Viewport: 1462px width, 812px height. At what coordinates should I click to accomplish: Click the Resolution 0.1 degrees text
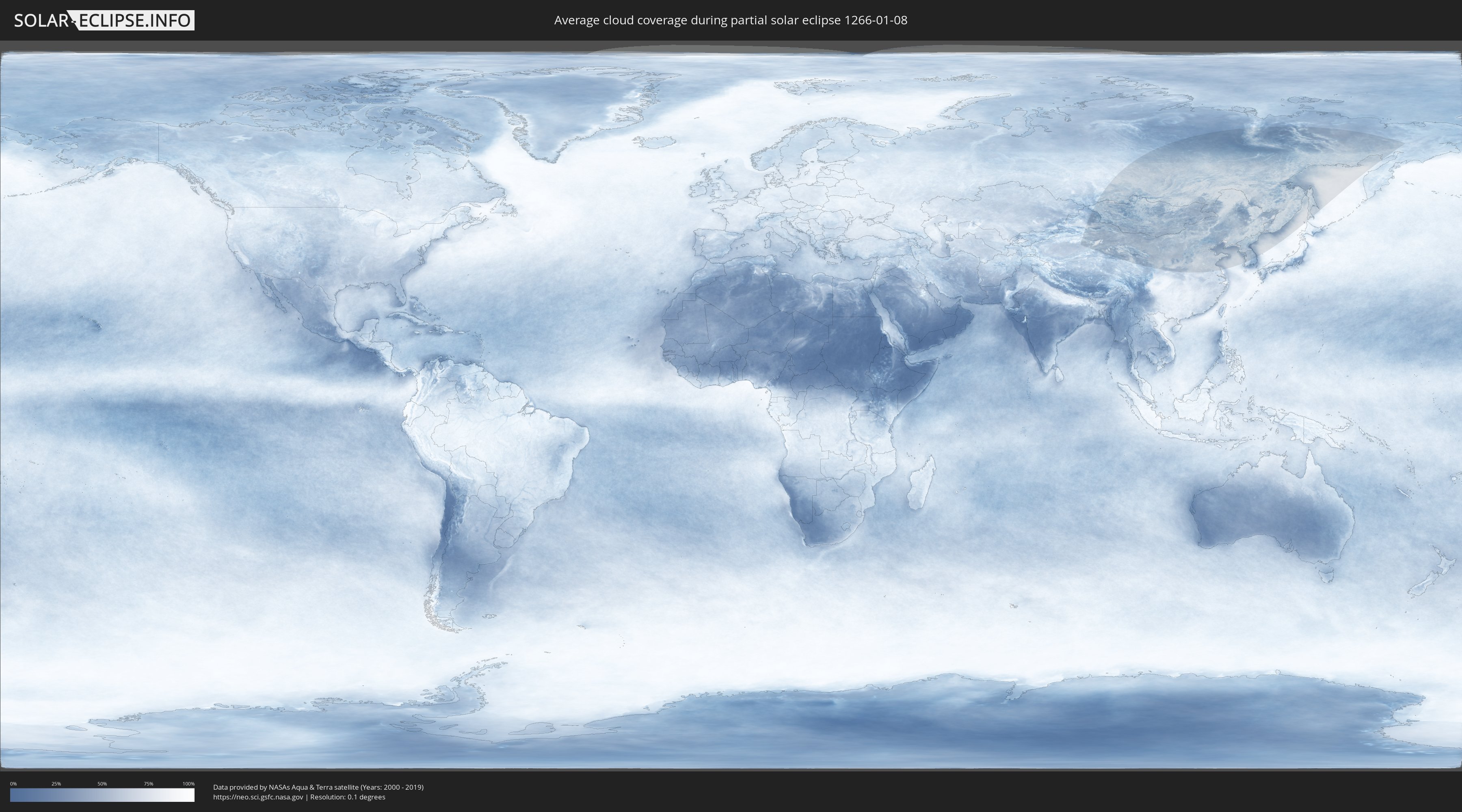[x=347, y=797]
